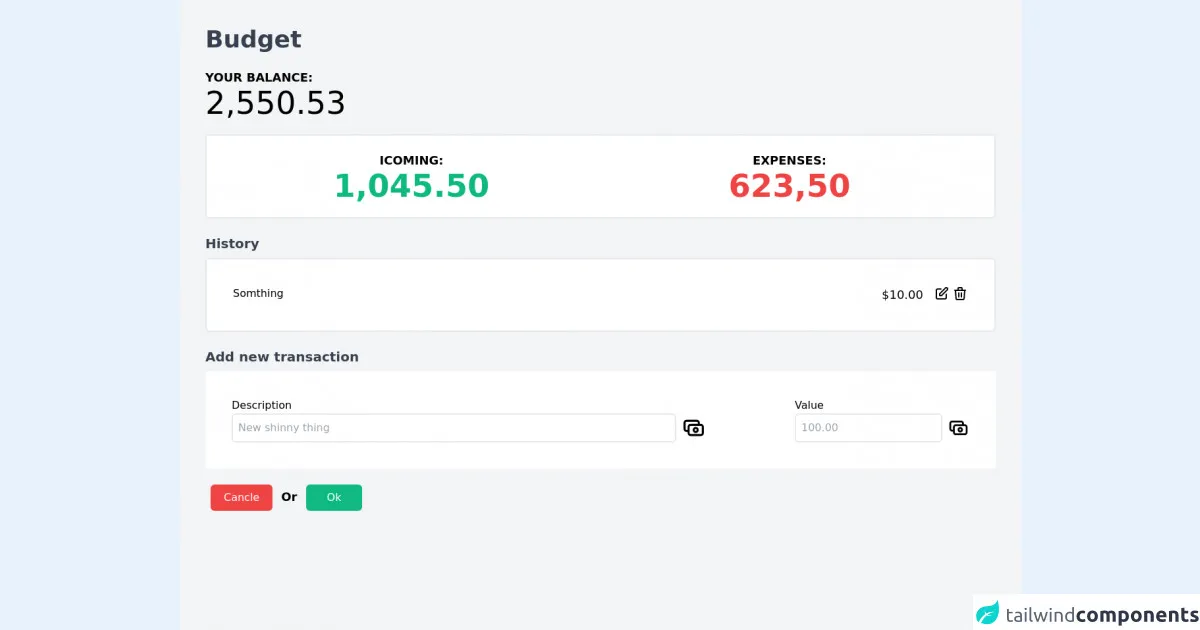Click the Budget page heading
Screen dimensions: 1200x630
click(253, 39)
